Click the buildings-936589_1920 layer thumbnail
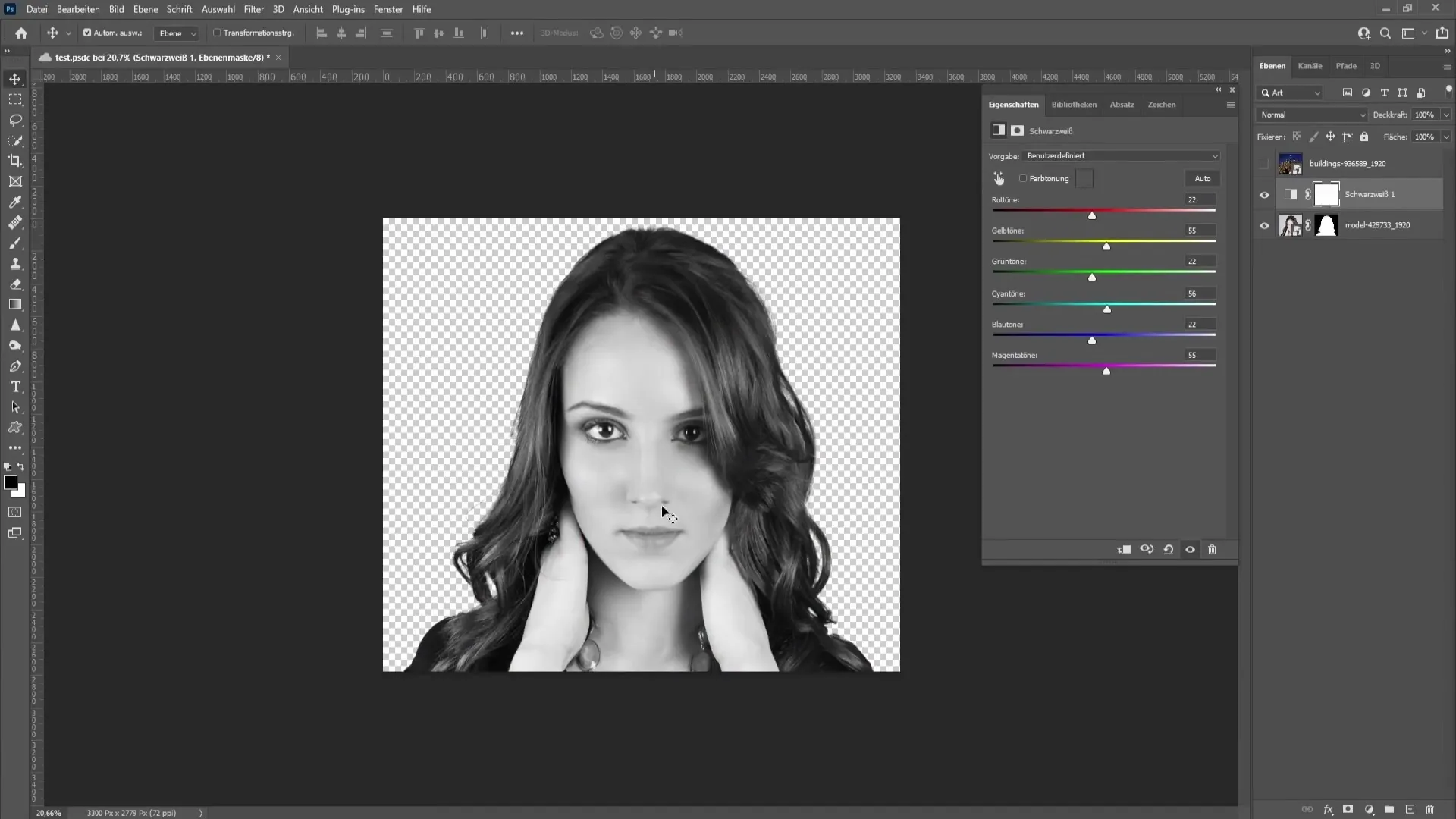 (x=1290, y=163)
